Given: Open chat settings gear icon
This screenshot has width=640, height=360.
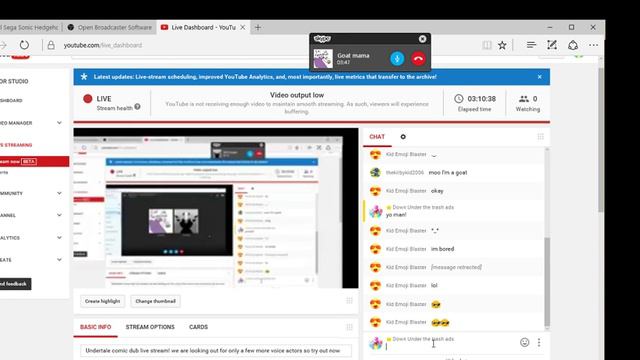Looking at the screenshot, I should [403, 137].
